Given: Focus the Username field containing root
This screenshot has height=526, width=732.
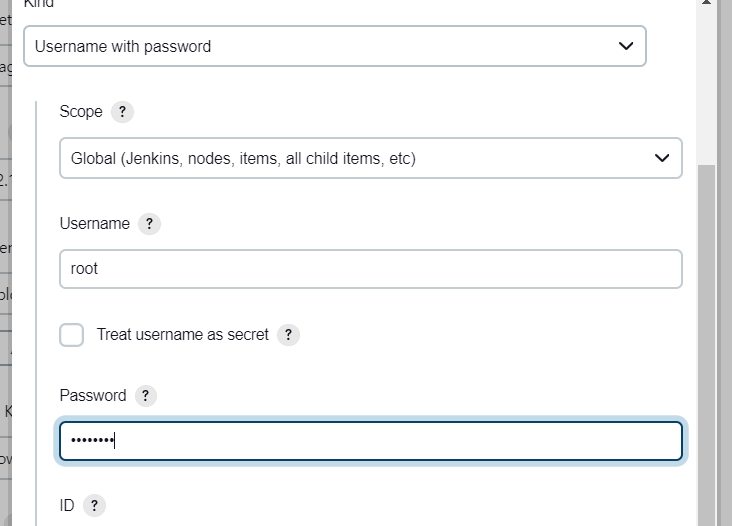Looking at the screenshot, I should pyautogui.click(x=371, y=269).
